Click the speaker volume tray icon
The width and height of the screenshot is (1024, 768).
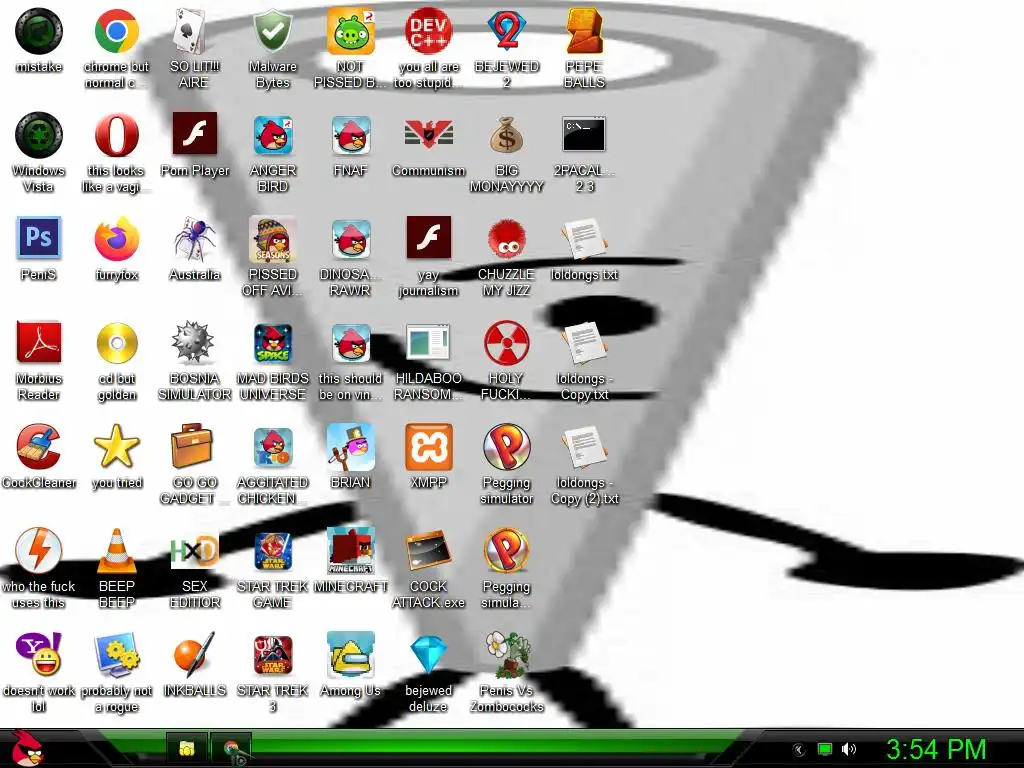(x=848, y=749)
